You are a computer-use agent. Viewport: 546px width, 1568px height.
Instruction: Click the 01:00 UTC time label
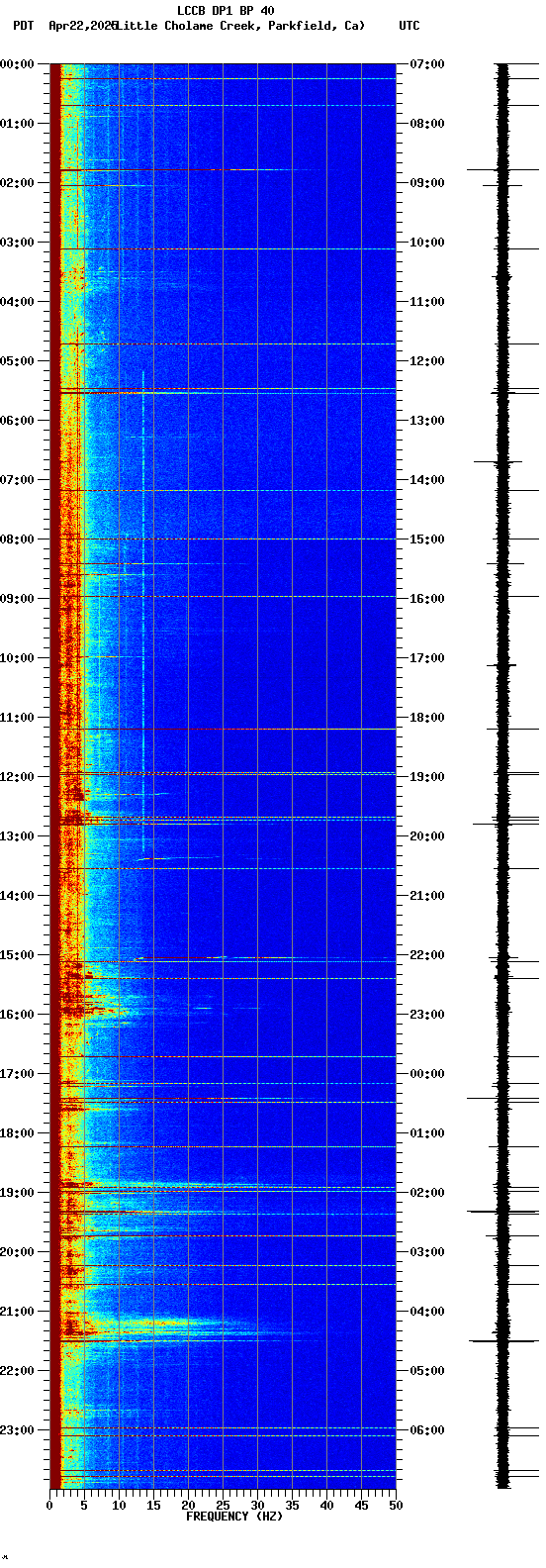427,1133
